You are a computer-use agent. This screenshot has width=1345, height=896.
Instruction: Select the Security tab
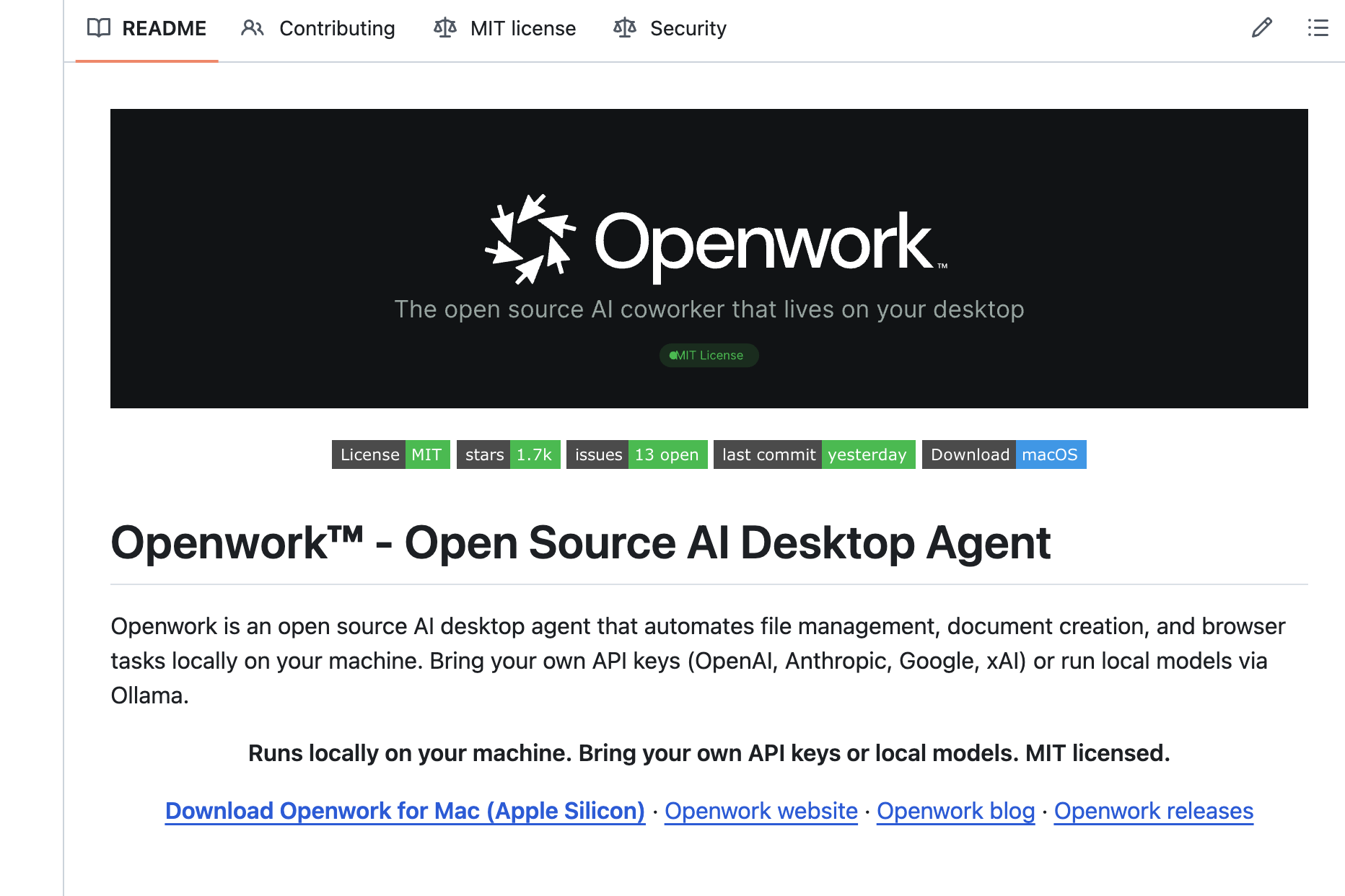pos(688,28)
